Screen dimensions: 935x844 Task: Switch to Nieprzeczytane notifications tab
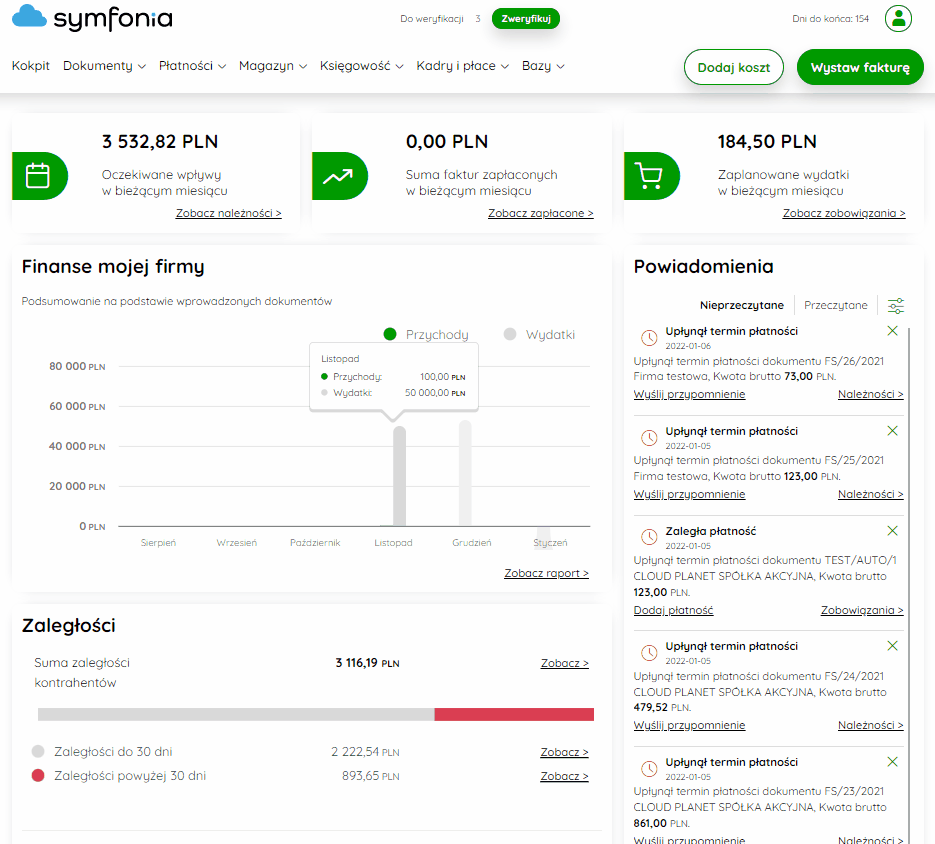(x=742, y=305)
